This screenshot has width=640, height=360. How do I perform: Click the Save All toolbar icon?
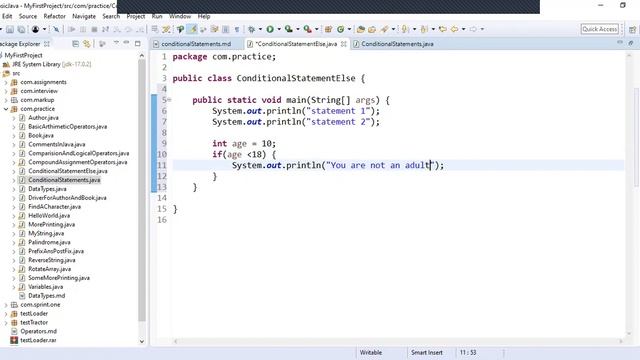tap(21, 29)
